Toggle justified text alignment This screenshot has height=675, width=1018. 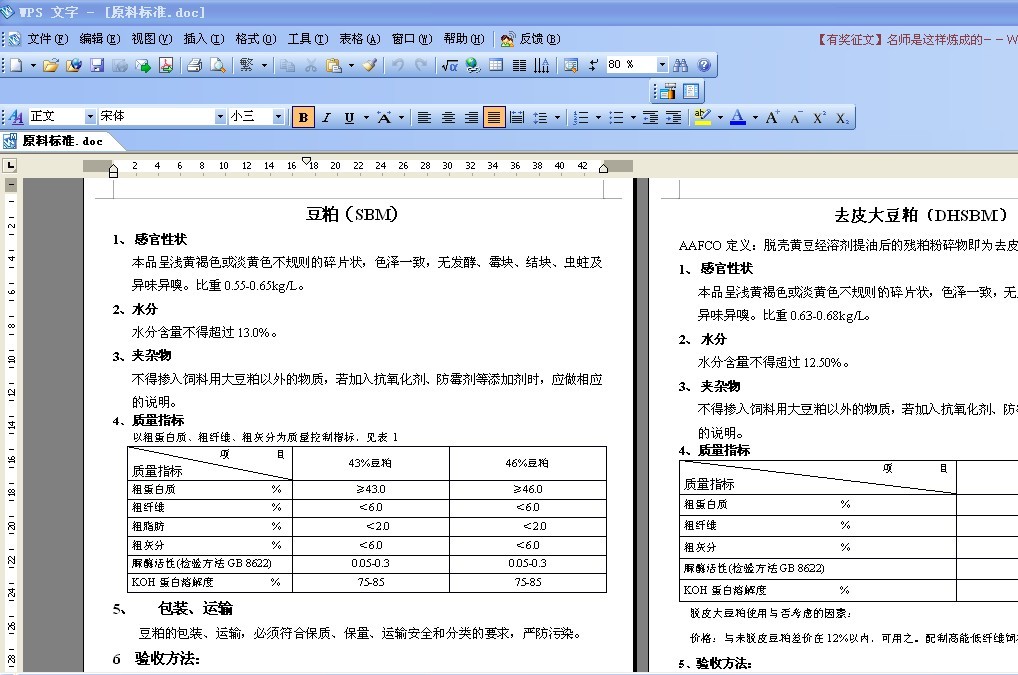pos(493,117)
